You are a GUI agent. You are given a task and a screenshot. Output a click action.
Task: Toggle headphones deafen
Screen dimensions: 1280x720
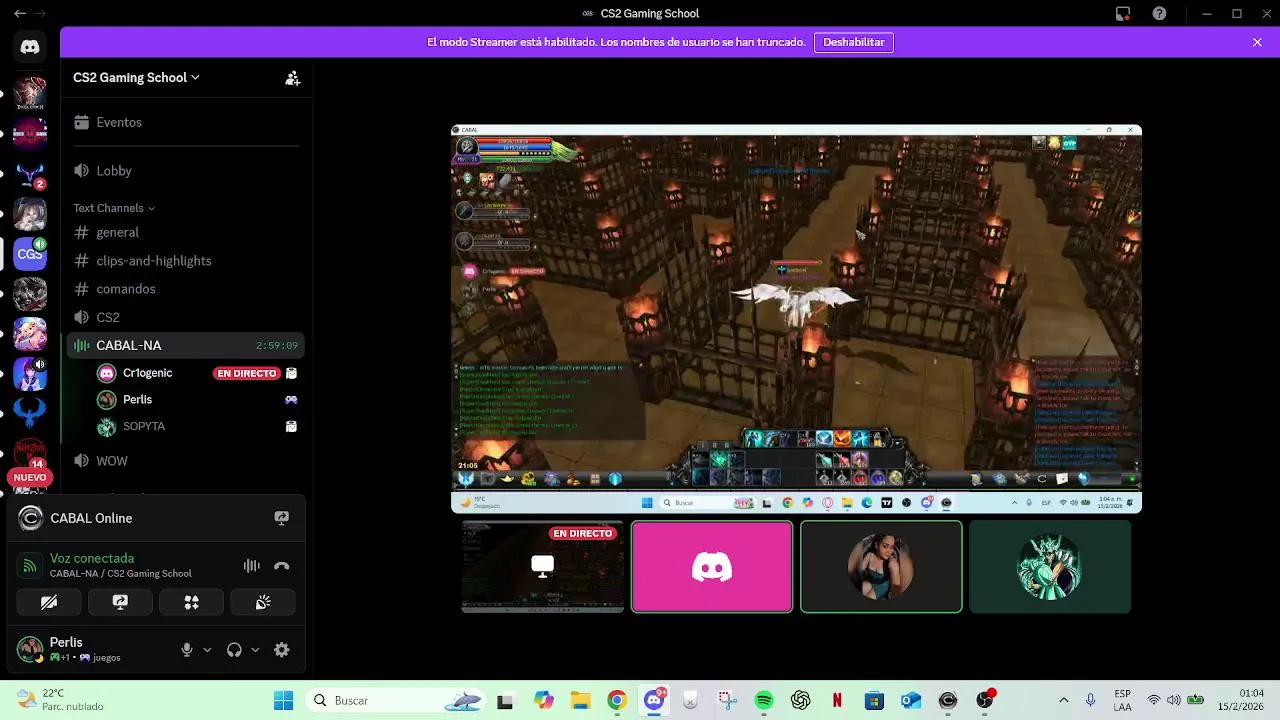point(234,650)
